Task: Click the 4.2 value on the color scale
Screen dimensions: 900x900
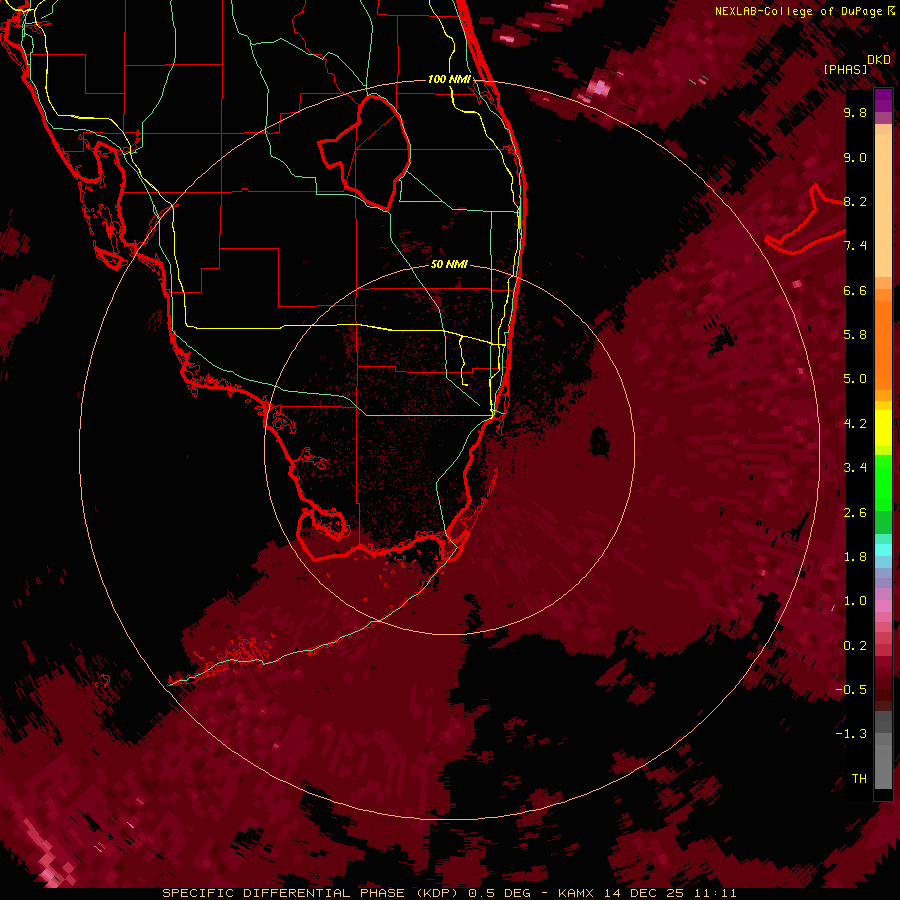Action: click(x=855, y=423)
